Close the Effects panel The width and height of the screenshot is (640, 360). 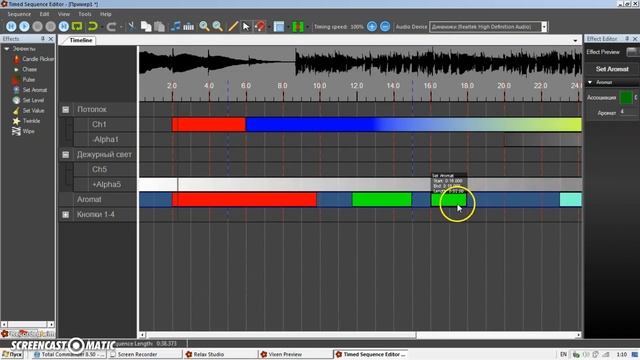click(51, 38)
